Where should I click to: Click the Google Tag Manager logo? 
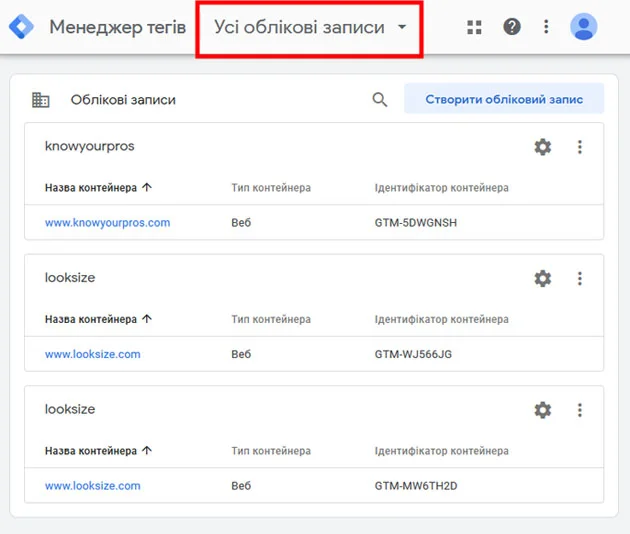pos(21,27)
